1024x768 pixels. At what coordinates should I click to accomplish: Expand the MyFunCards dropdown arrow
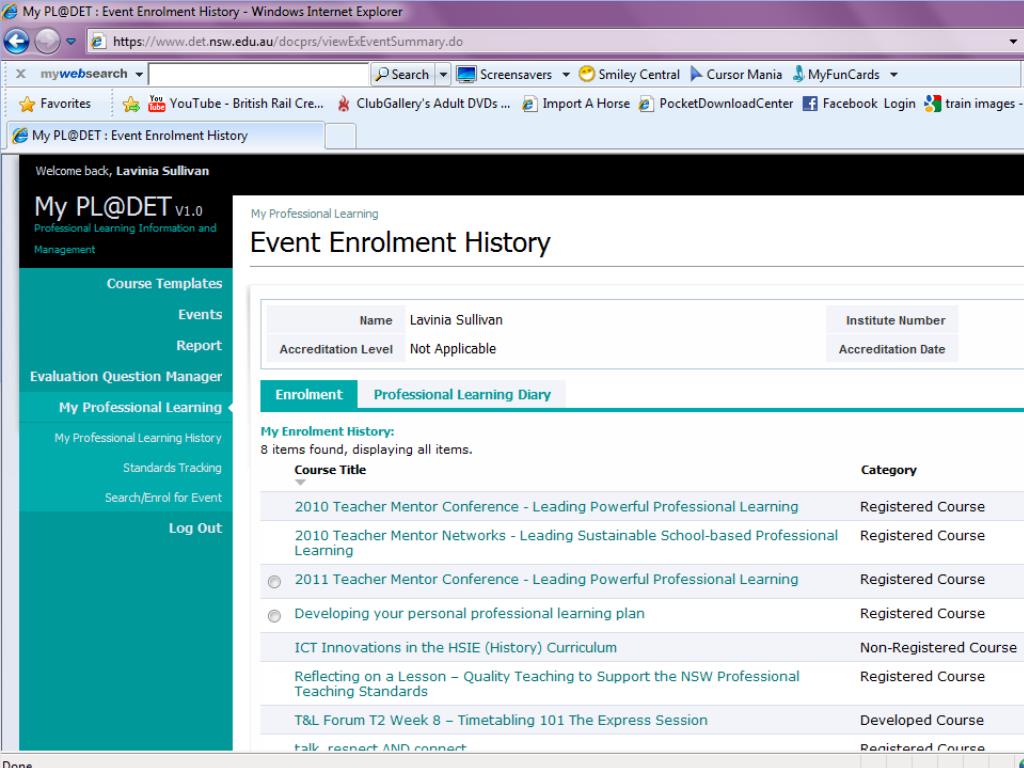(x=893, y=74)
